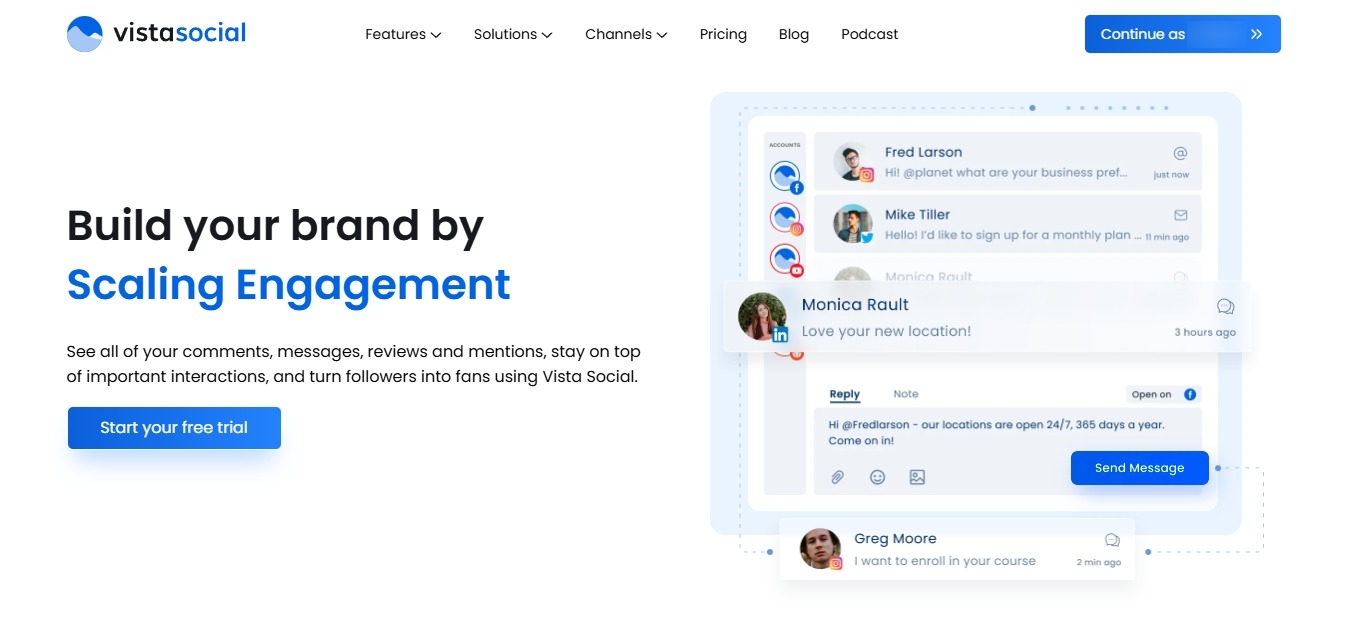This screenshot has height=640, width=1348.
Task: Open the Blog menu item
Action: 794,34
